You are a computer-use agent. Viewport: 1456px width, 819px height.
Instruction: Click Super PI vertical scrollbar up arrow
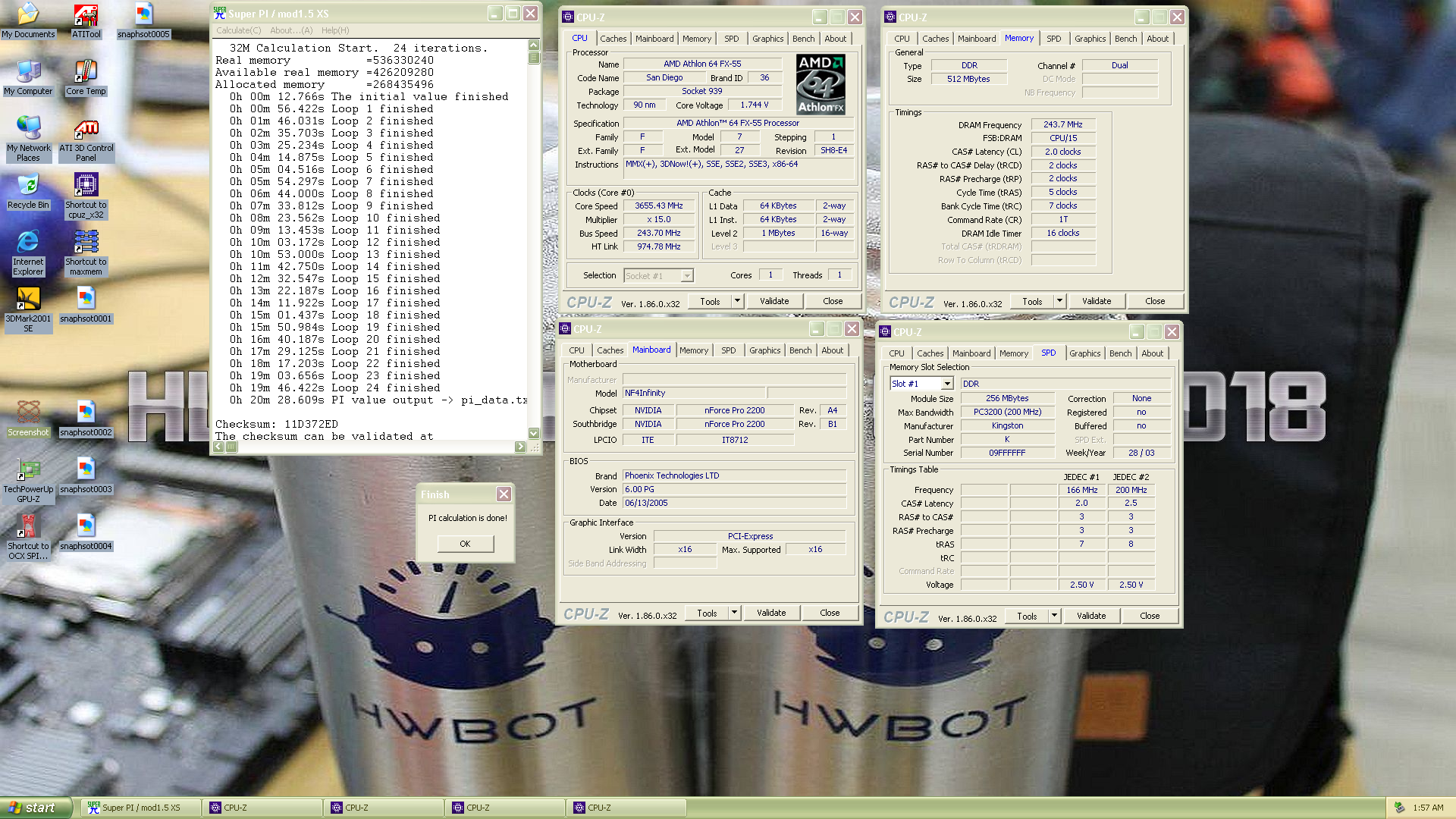[534, 45]
